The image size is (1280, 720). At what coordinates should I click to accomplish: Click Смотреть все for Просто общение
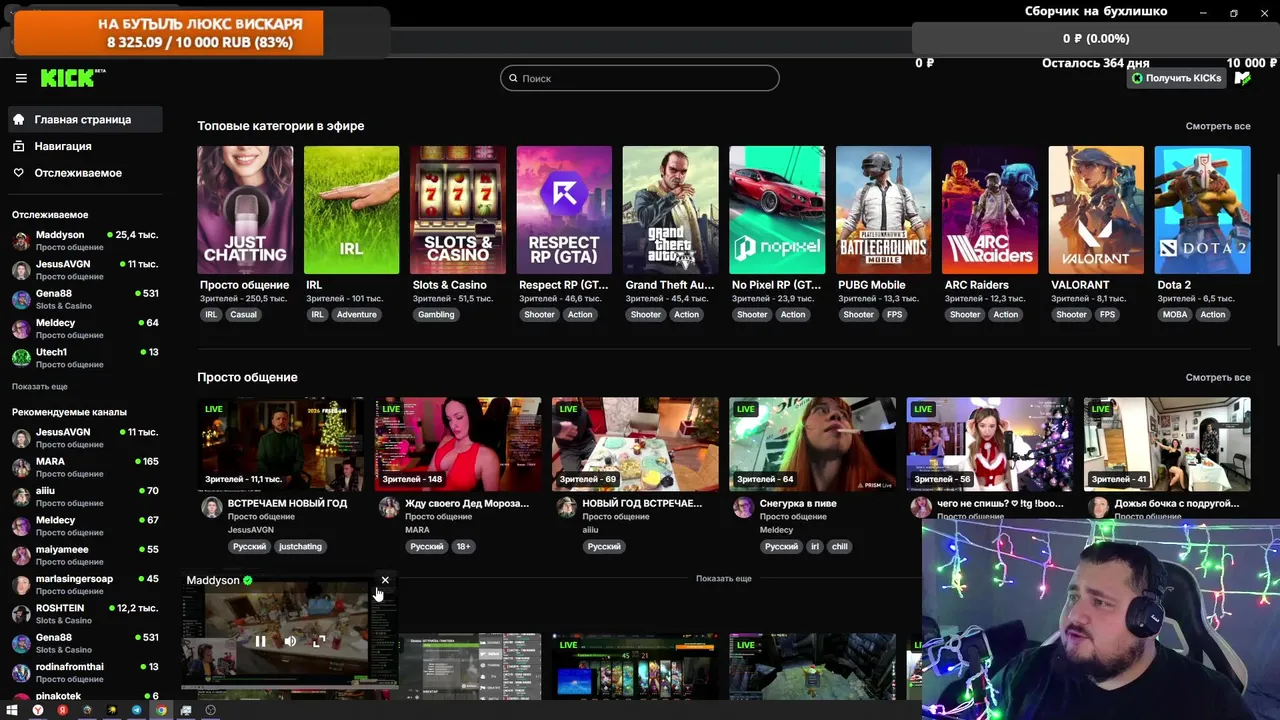1218,377
